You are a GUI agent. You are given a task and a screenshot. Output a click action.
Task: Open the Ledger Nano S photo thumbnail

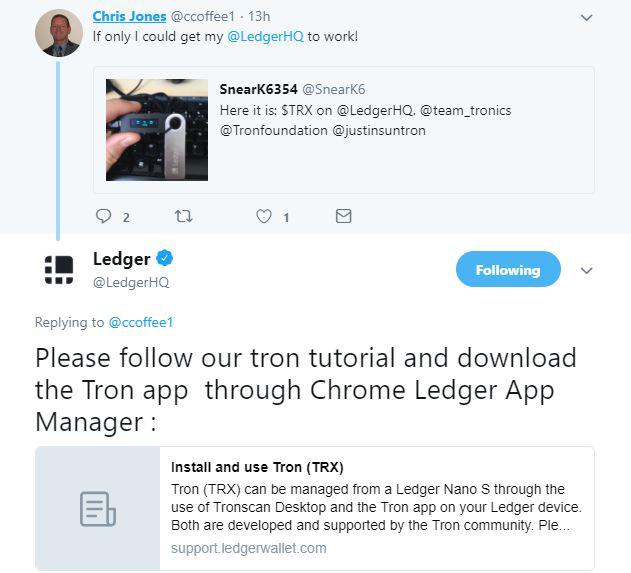click(157, 130)
